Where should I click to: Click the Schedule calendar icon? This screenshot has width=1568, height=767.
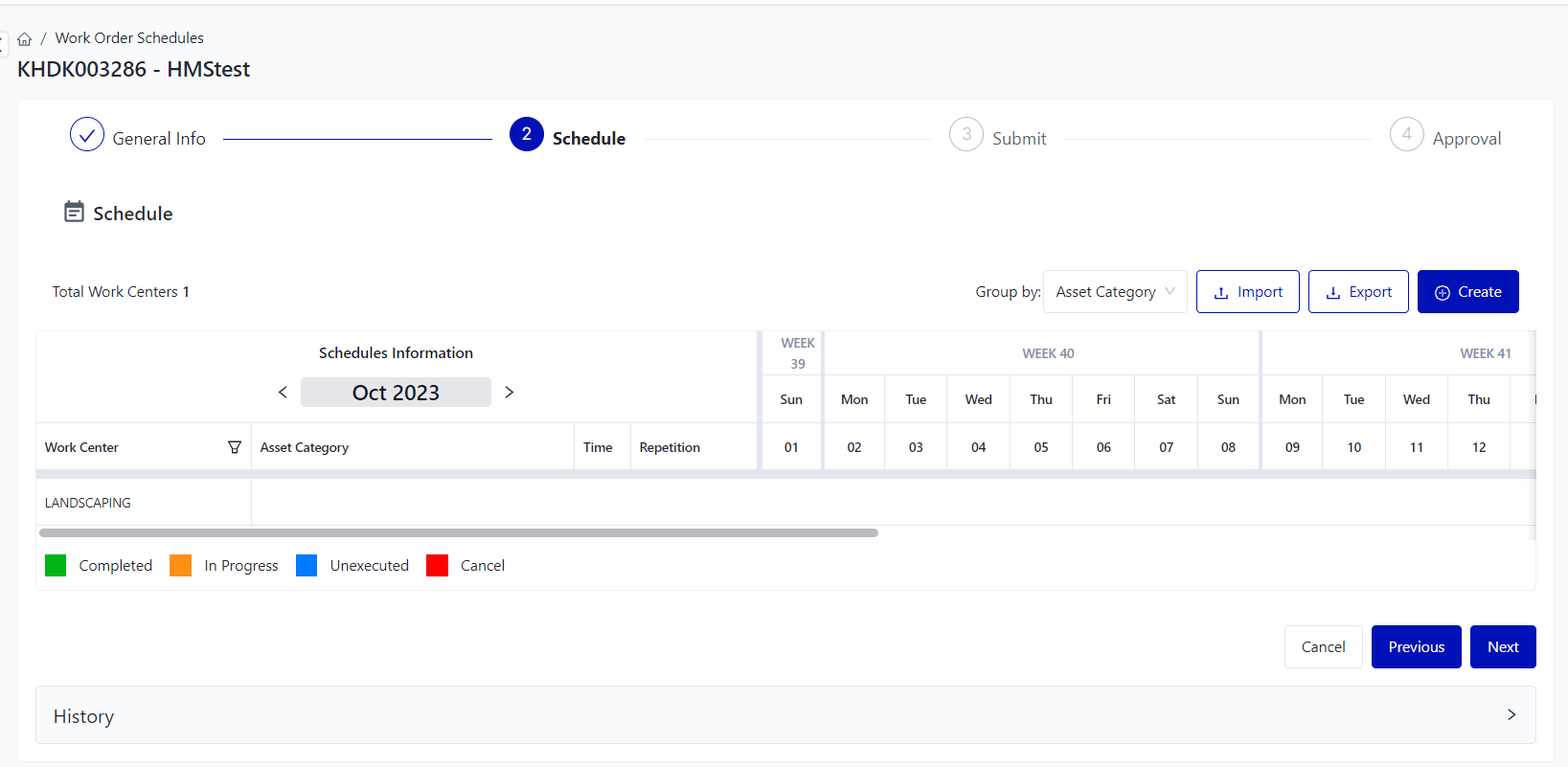(x=74, y=212)
